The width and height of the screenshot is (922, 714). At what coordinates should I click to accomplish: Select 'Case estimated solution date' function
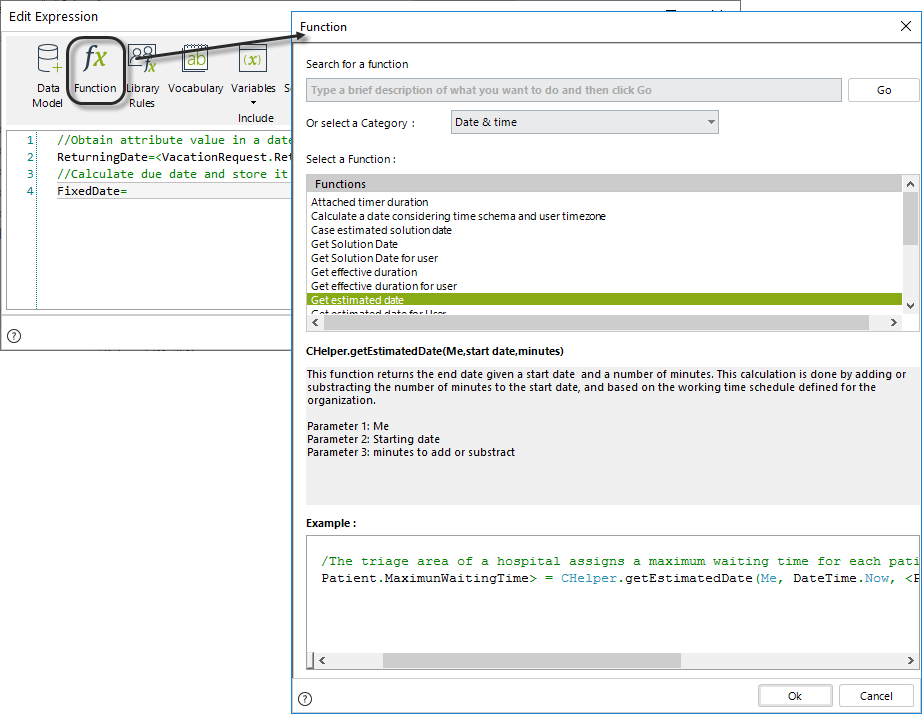point(381,230)
